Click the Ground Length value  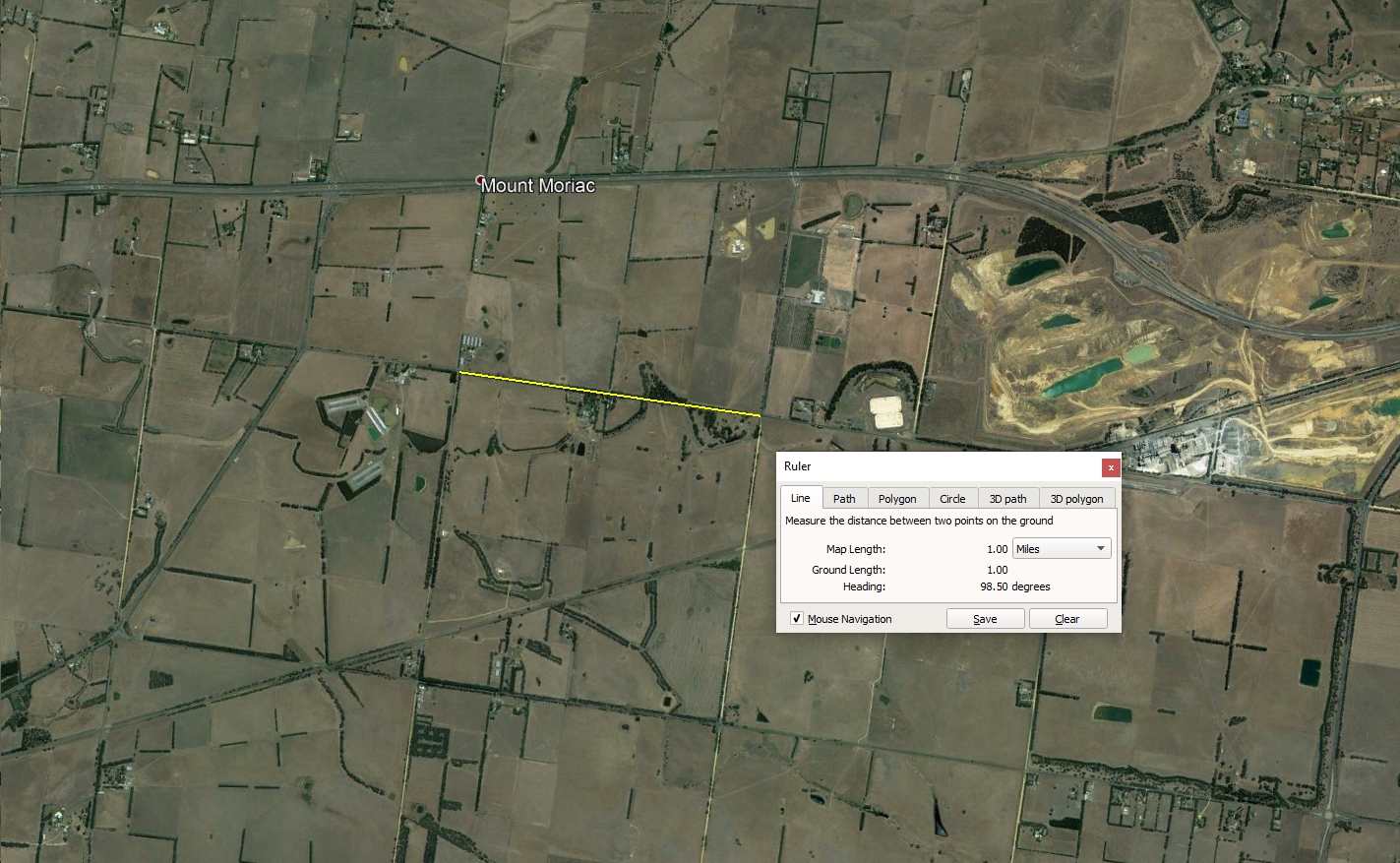tap(997, 570)
